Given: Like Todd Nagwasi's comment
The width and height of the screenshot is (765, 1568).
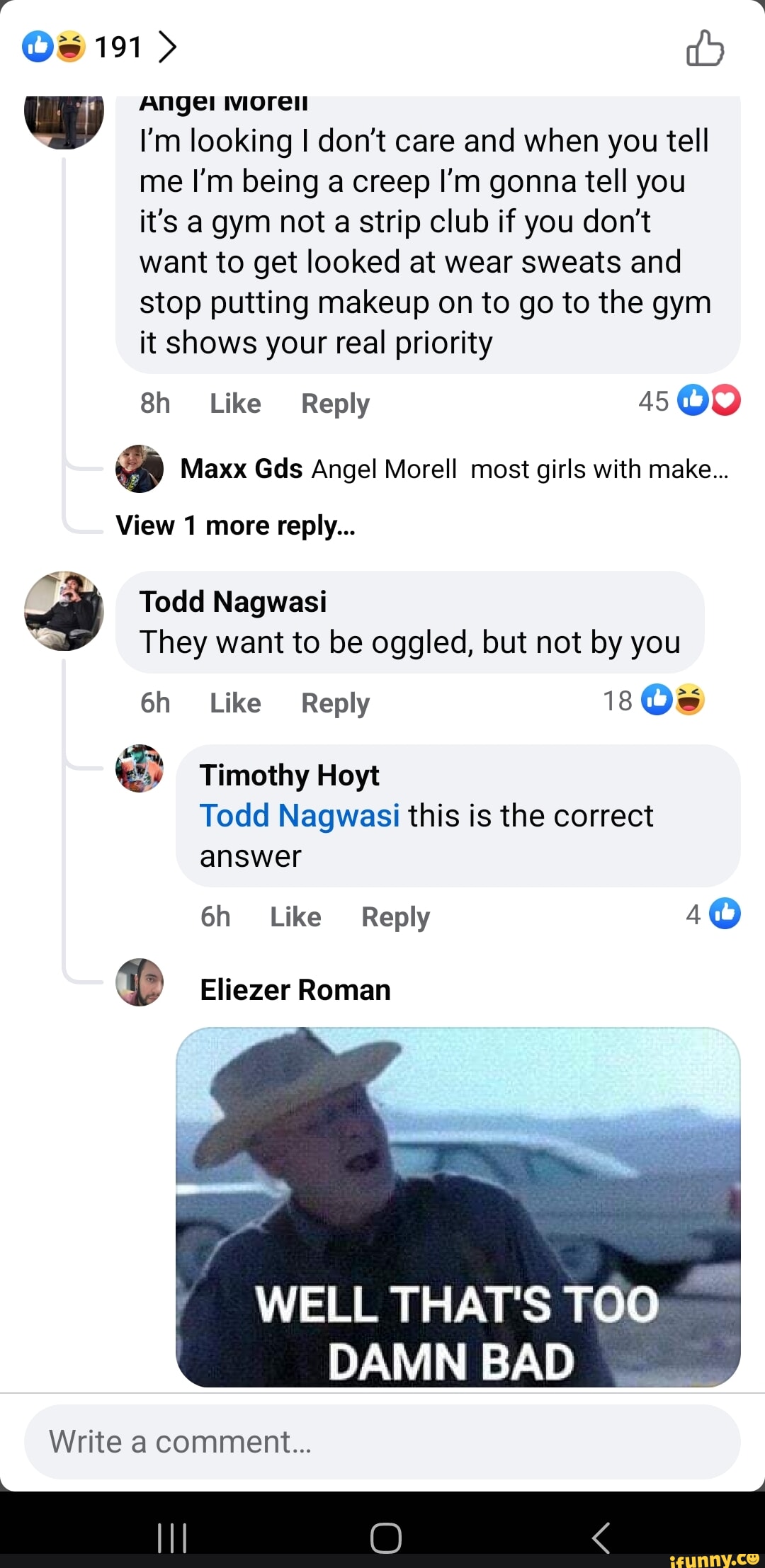Looking at the screenshot, I should (235, 703).
